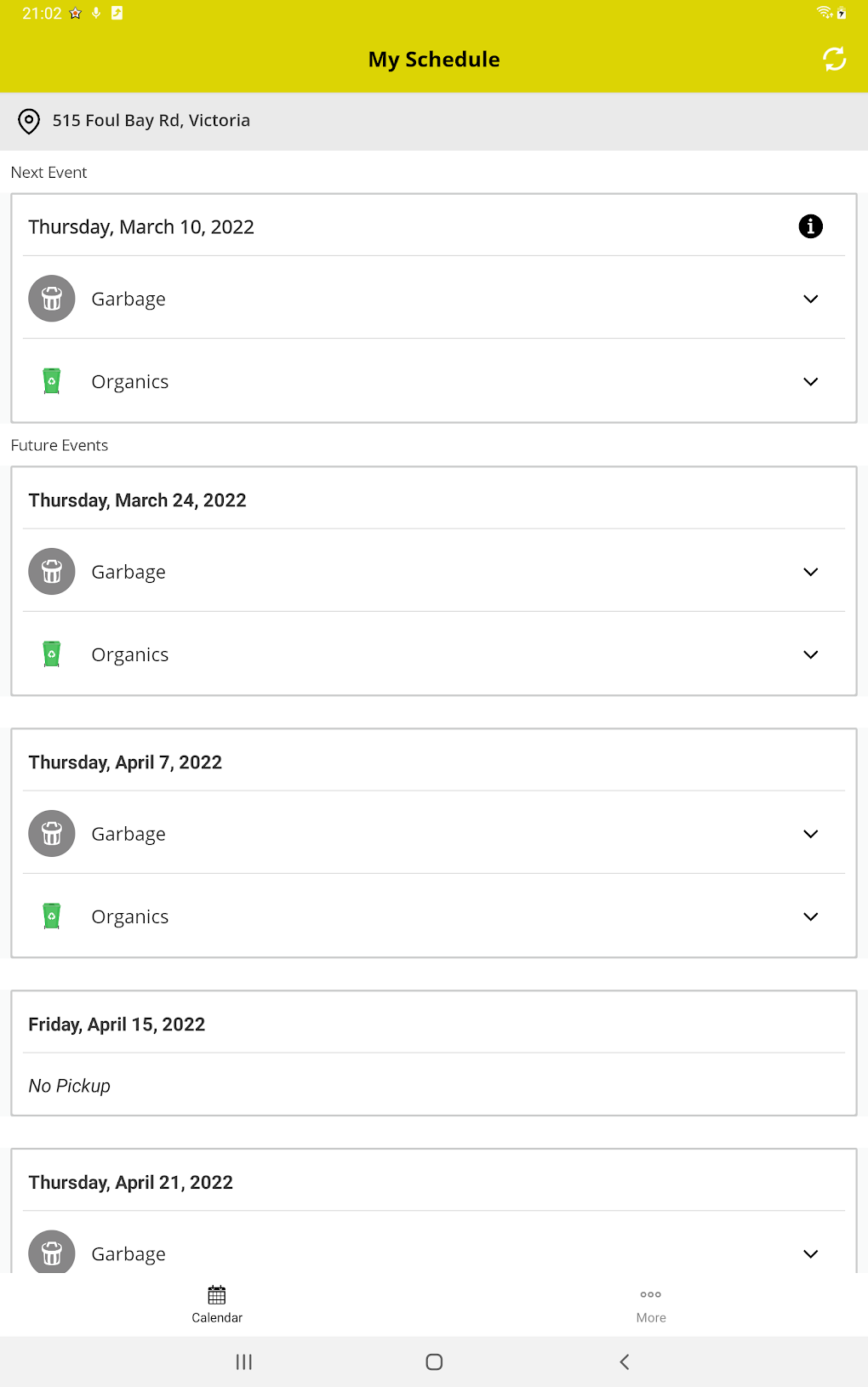Image resolution: width=868 pixels, height=1387 pixels.
Task: Tap the April 7 Organics bin icon
Action: point(52,916)
